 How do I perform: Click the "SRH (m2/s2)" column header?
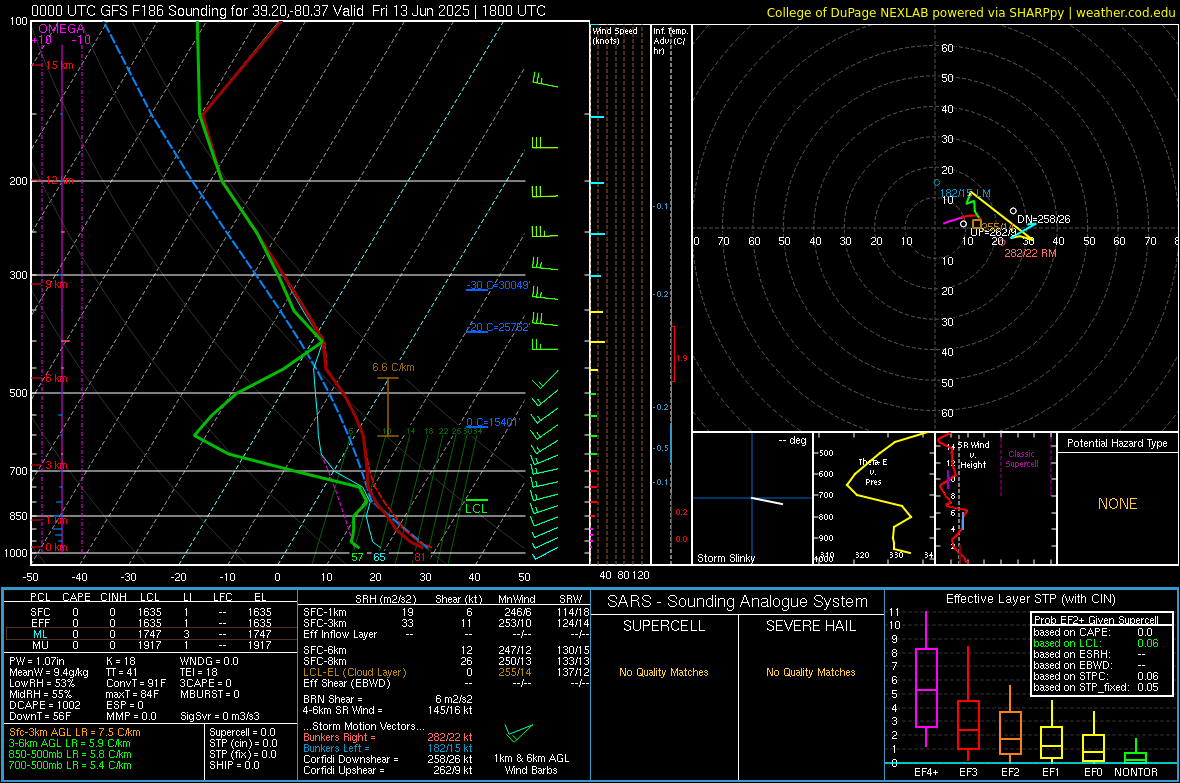[x=385, y=599]
